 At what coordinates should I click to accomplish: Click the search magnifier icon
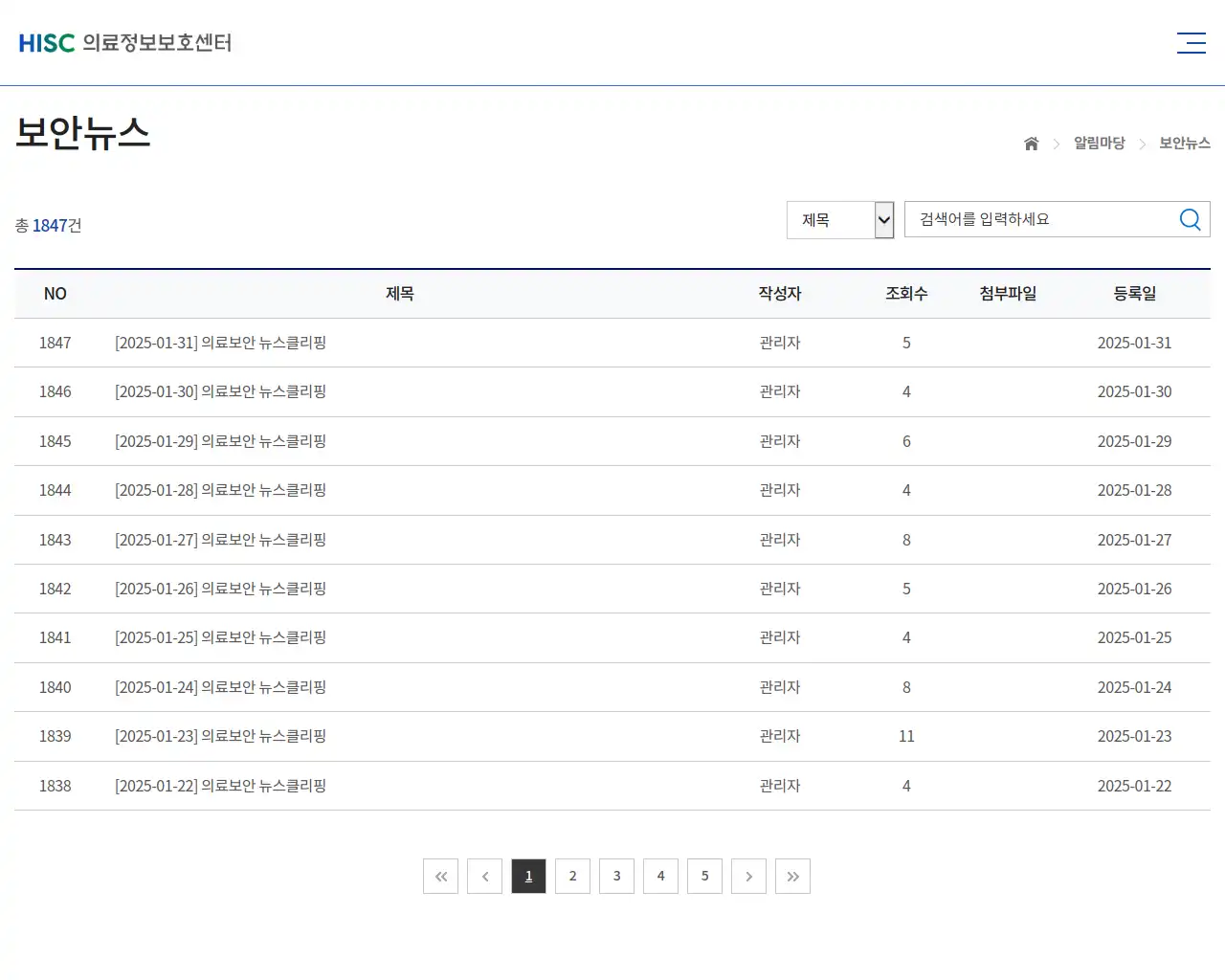[1190, 218]
